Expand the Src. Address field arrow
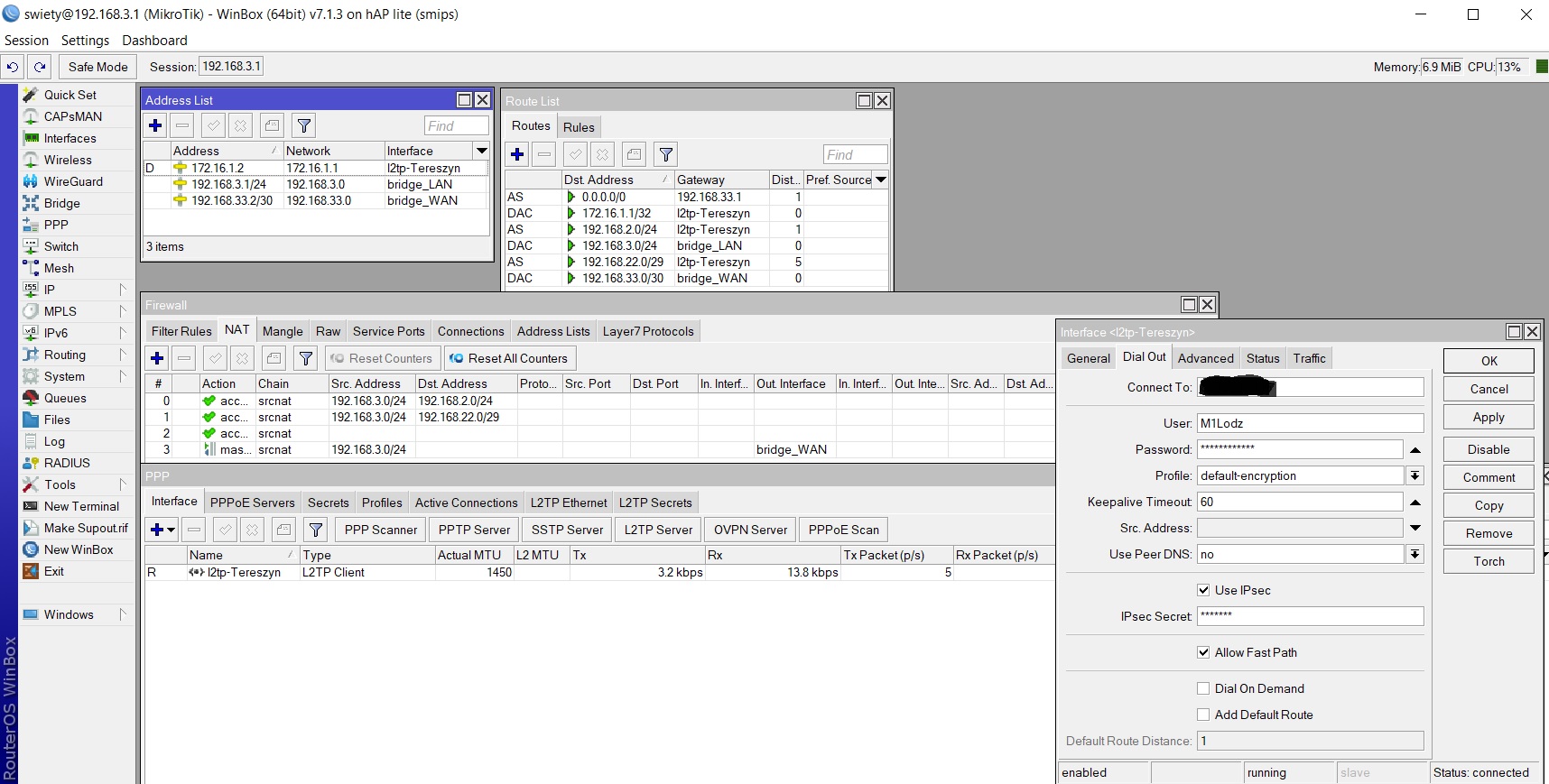Screen dimensions: 1549x784 pyautogui.click(x=1415, y=528)
